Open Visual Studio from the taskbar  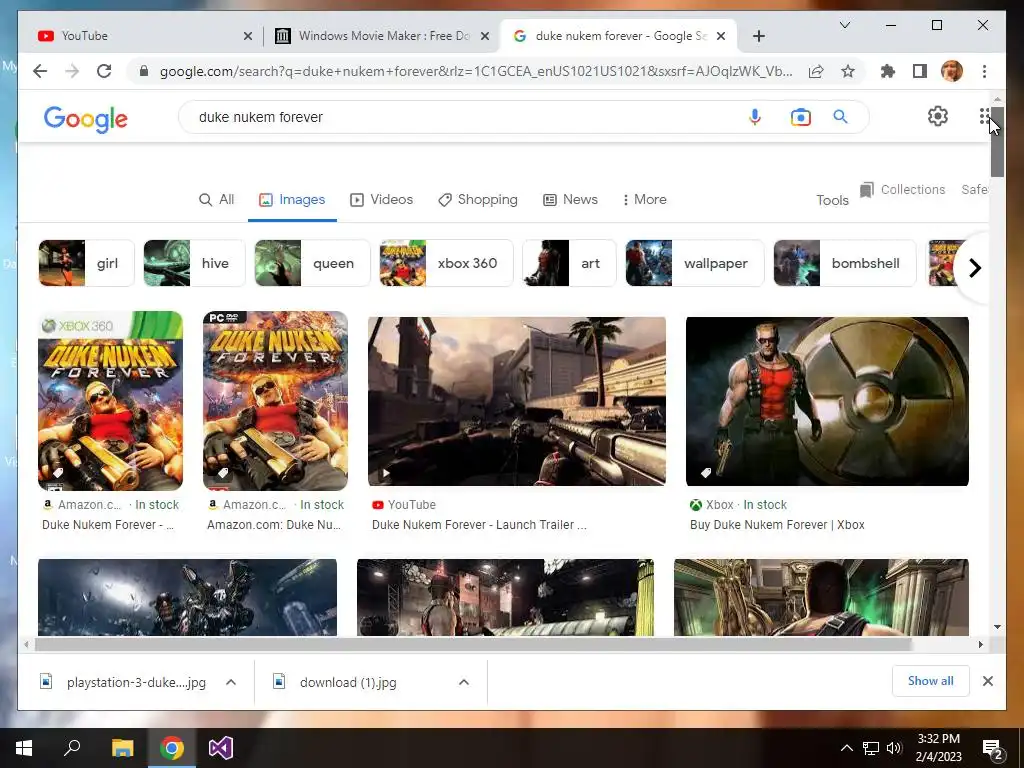[221, 748]
